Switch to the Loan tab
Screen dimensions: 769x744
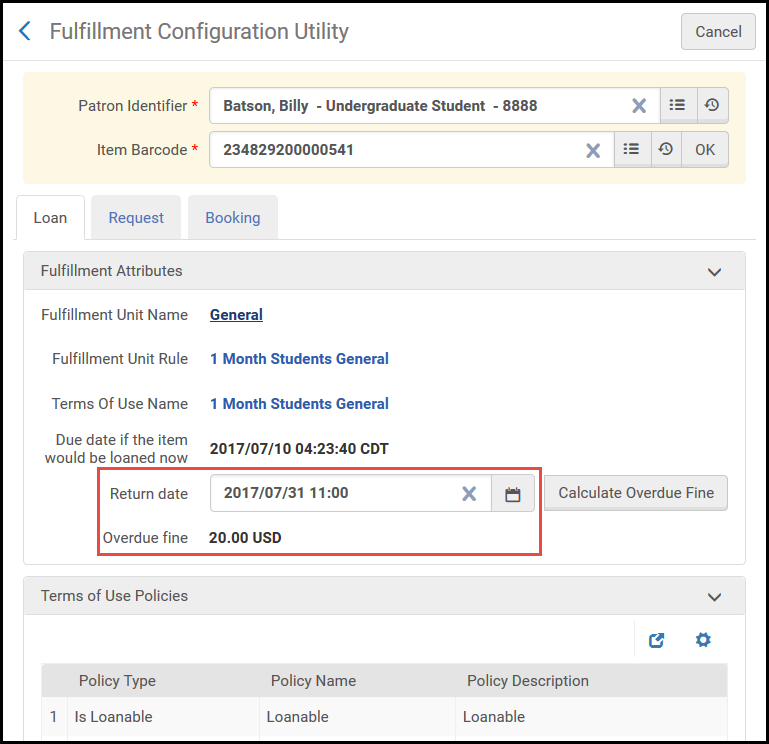(50, 218)
